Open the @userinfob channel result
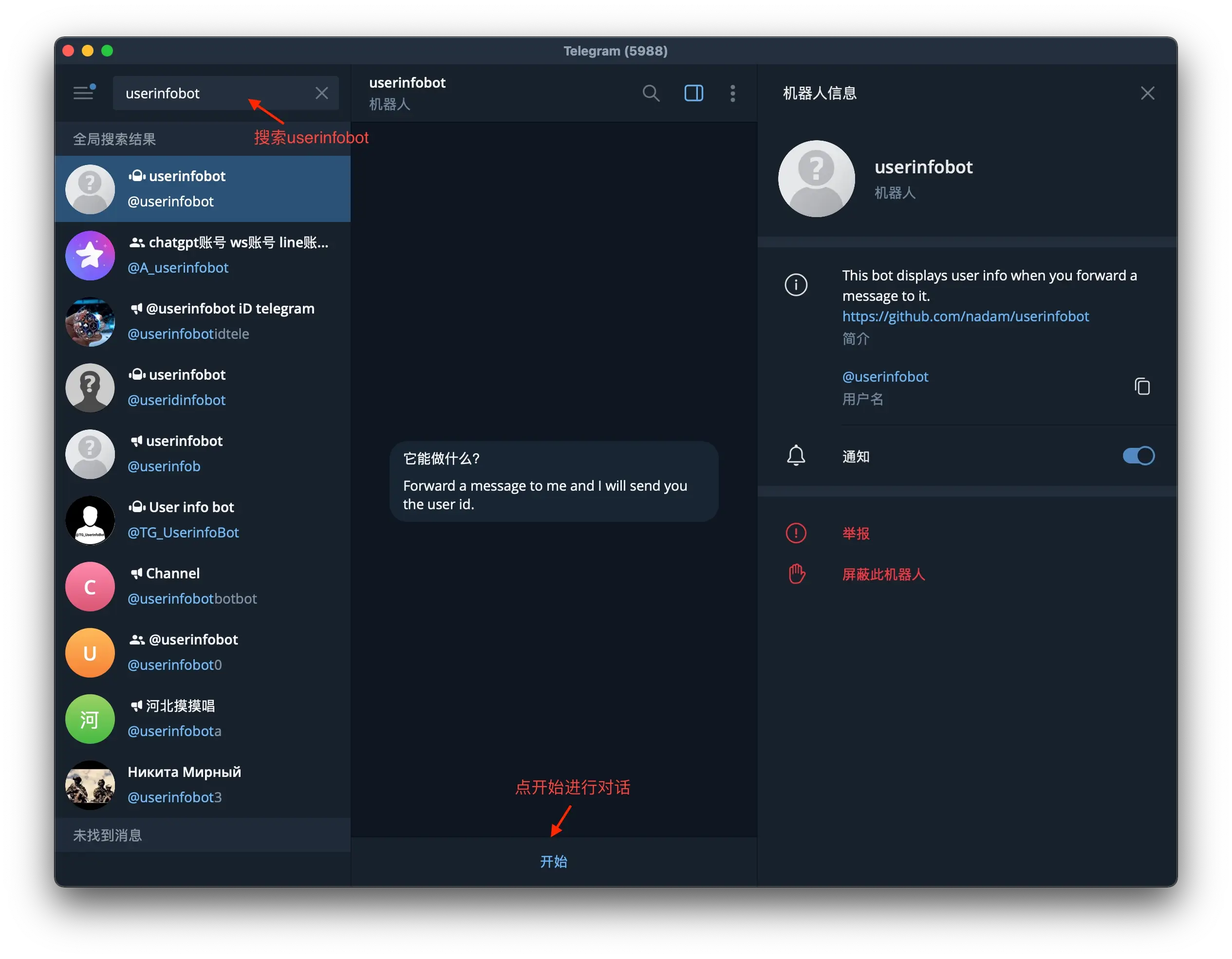1232x959 pixels. click(203, 454)
